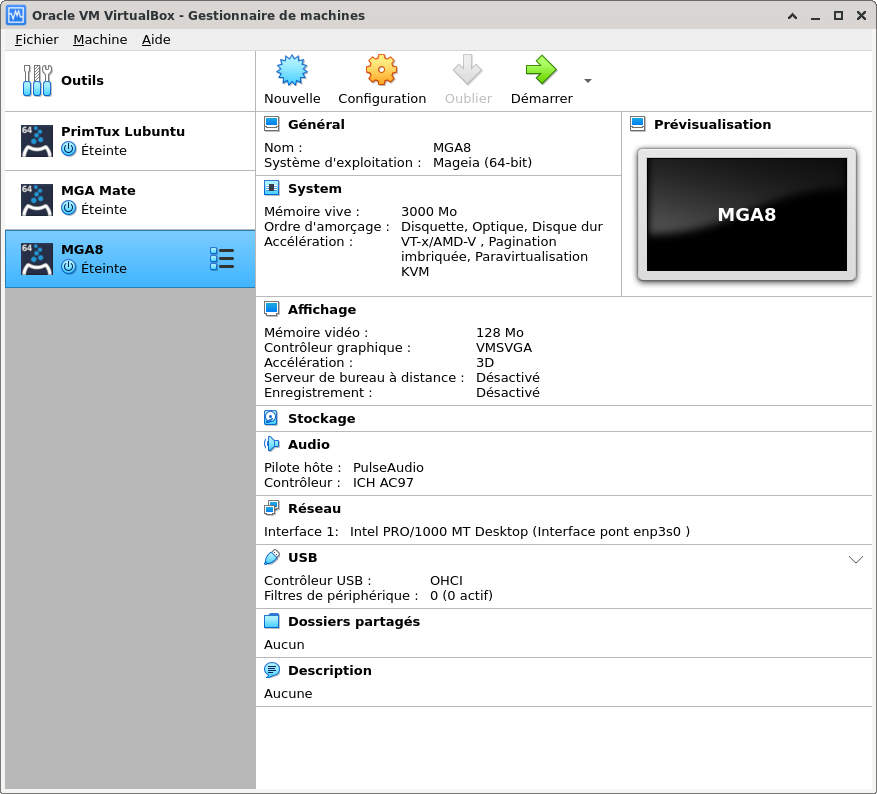
Task: Click the Nouvelle starburst icon
Action: tap(292, 70)
